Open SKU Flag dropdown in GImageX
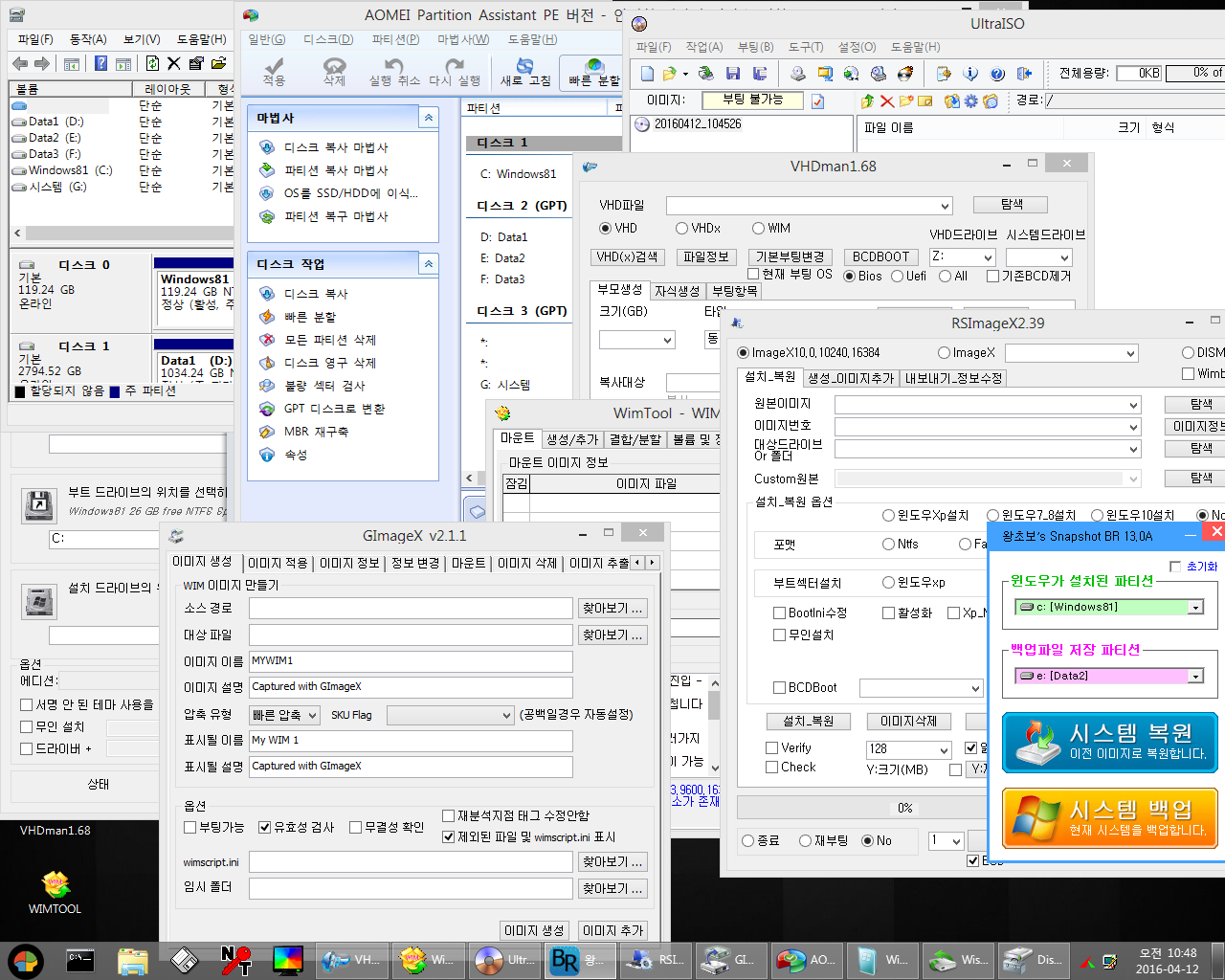Image resolution: width=1225 pixels, height=980 pixels. (451, 715)
